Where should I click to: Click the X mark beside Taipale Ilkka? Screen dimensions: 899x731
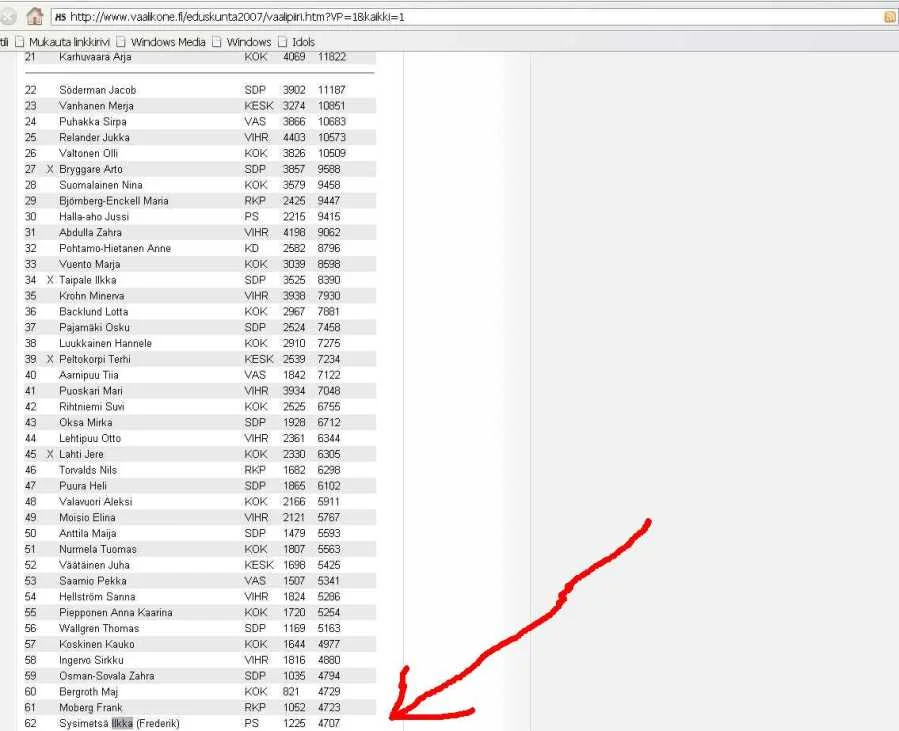(x=50, y=281)
